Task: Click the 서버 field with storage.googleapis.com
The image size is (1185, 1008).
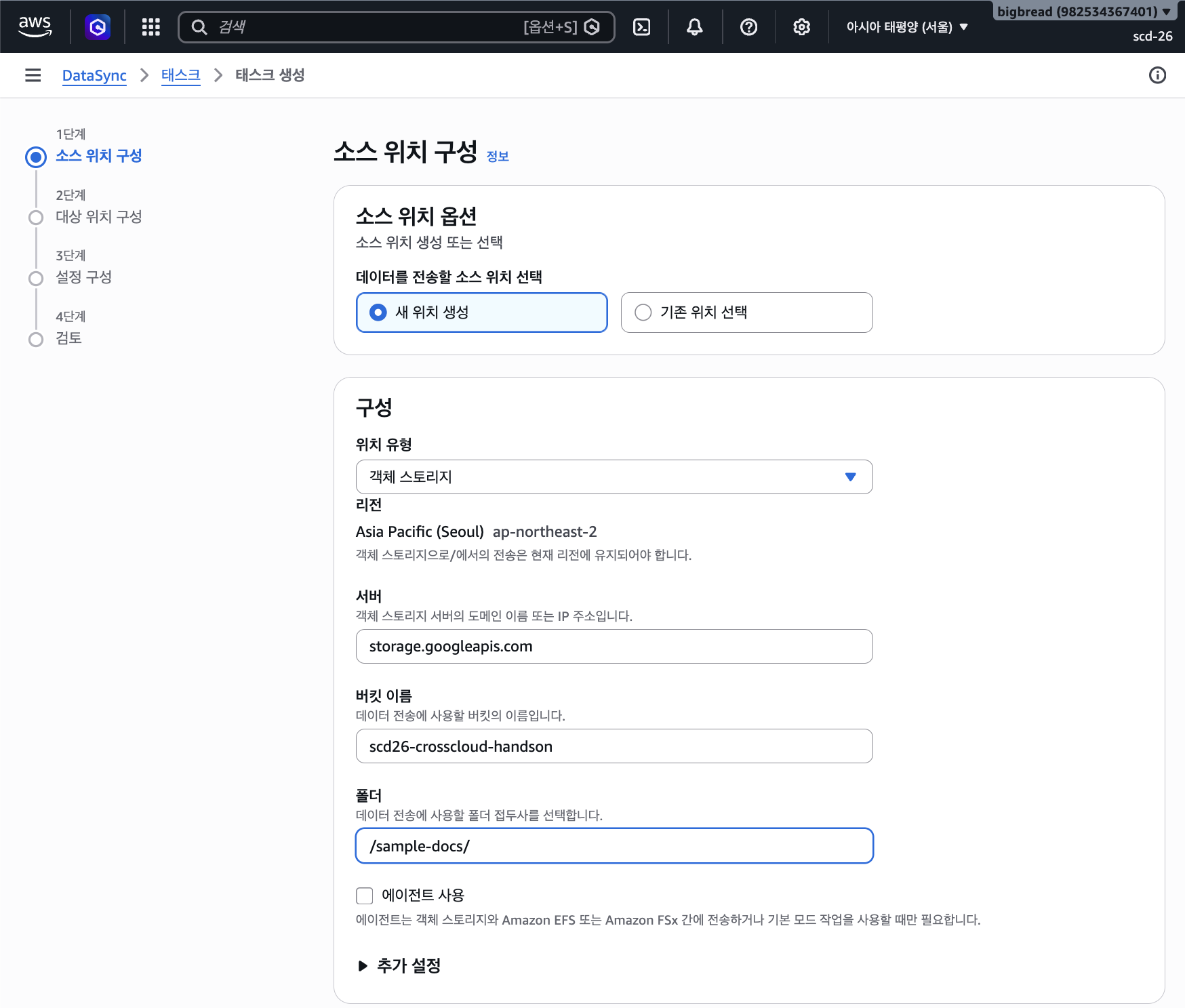Action: (x=614, y=647)
